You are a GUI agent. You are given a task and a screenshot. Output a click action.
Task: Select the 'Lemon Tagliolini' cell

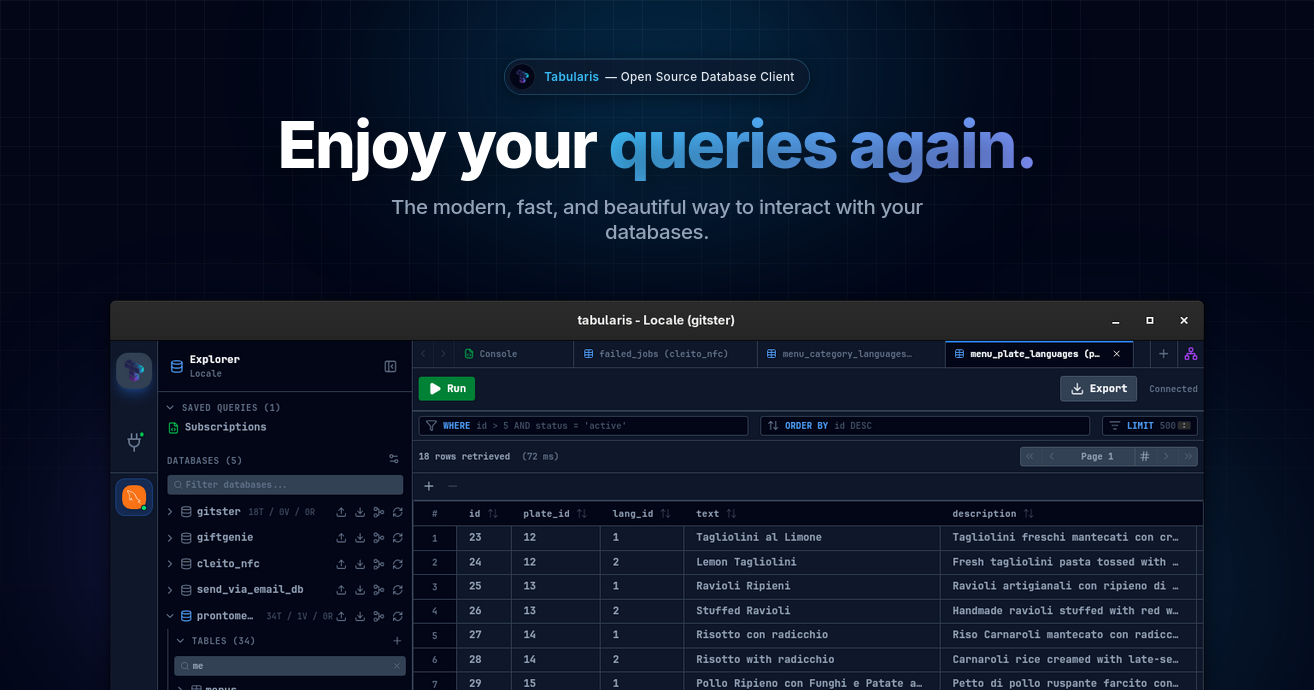coord(814,563)
